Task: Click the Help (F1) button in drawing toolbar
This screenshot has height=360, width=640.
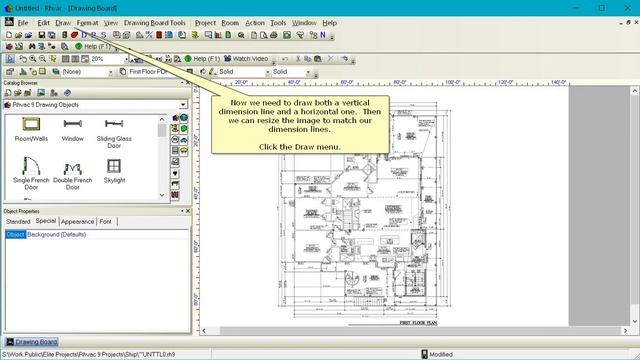Action: coord(202,59)
